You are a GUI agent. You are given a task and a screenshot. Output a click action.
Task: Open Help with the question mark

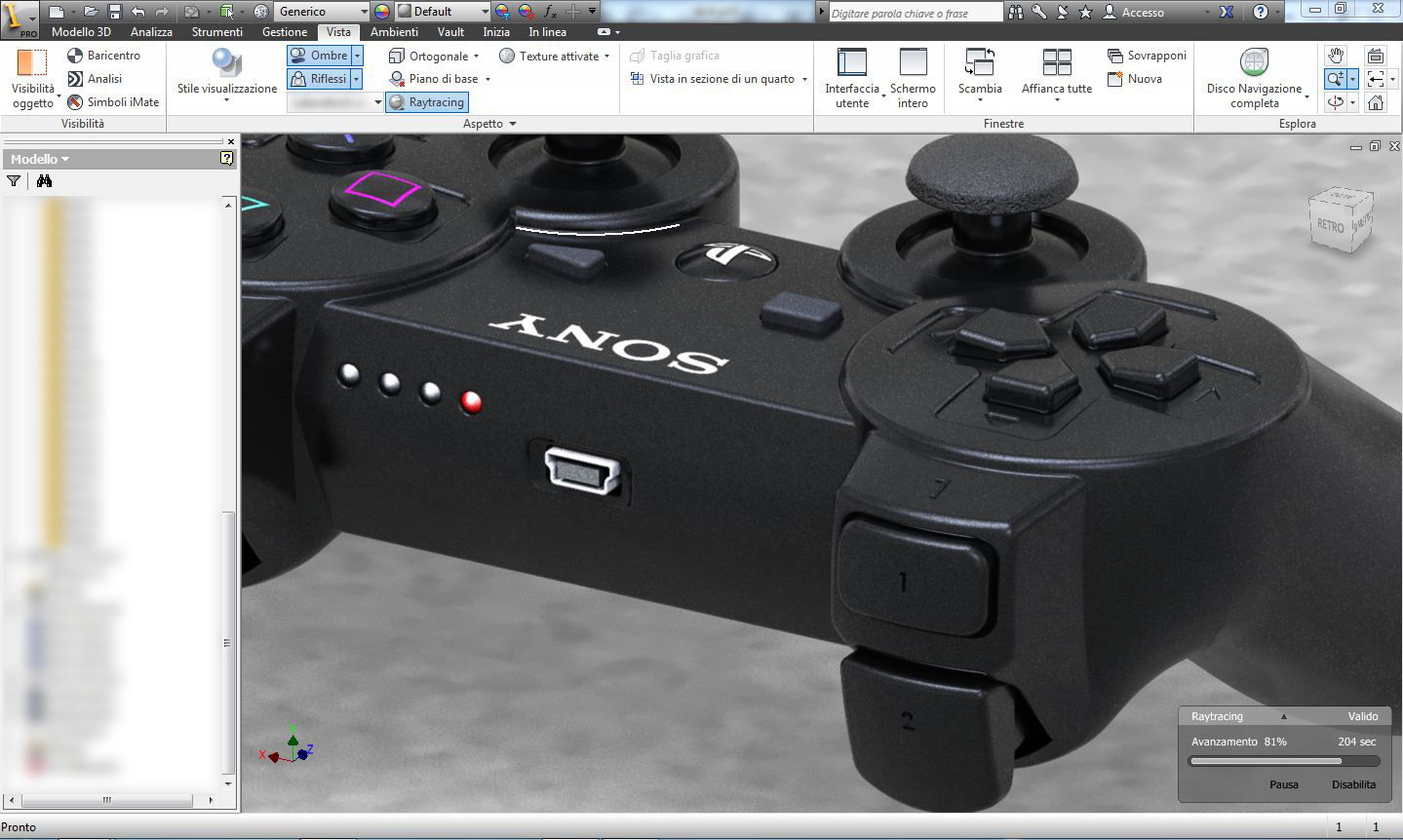tap(1261, 12)
